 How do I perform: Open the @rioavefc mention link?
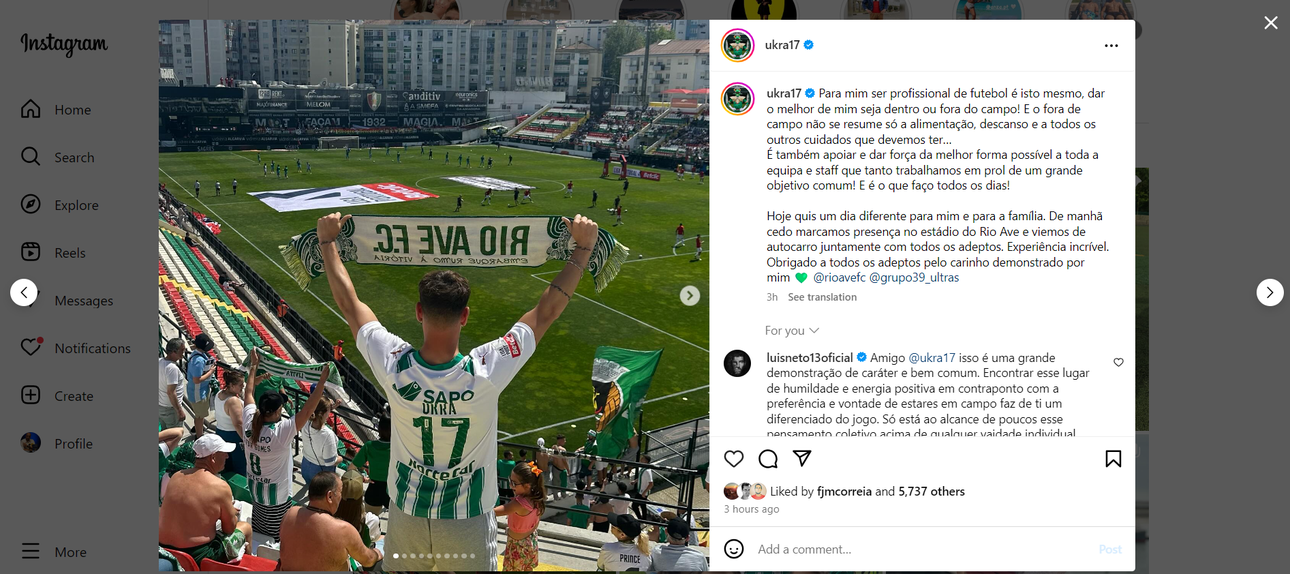[839, 278]
